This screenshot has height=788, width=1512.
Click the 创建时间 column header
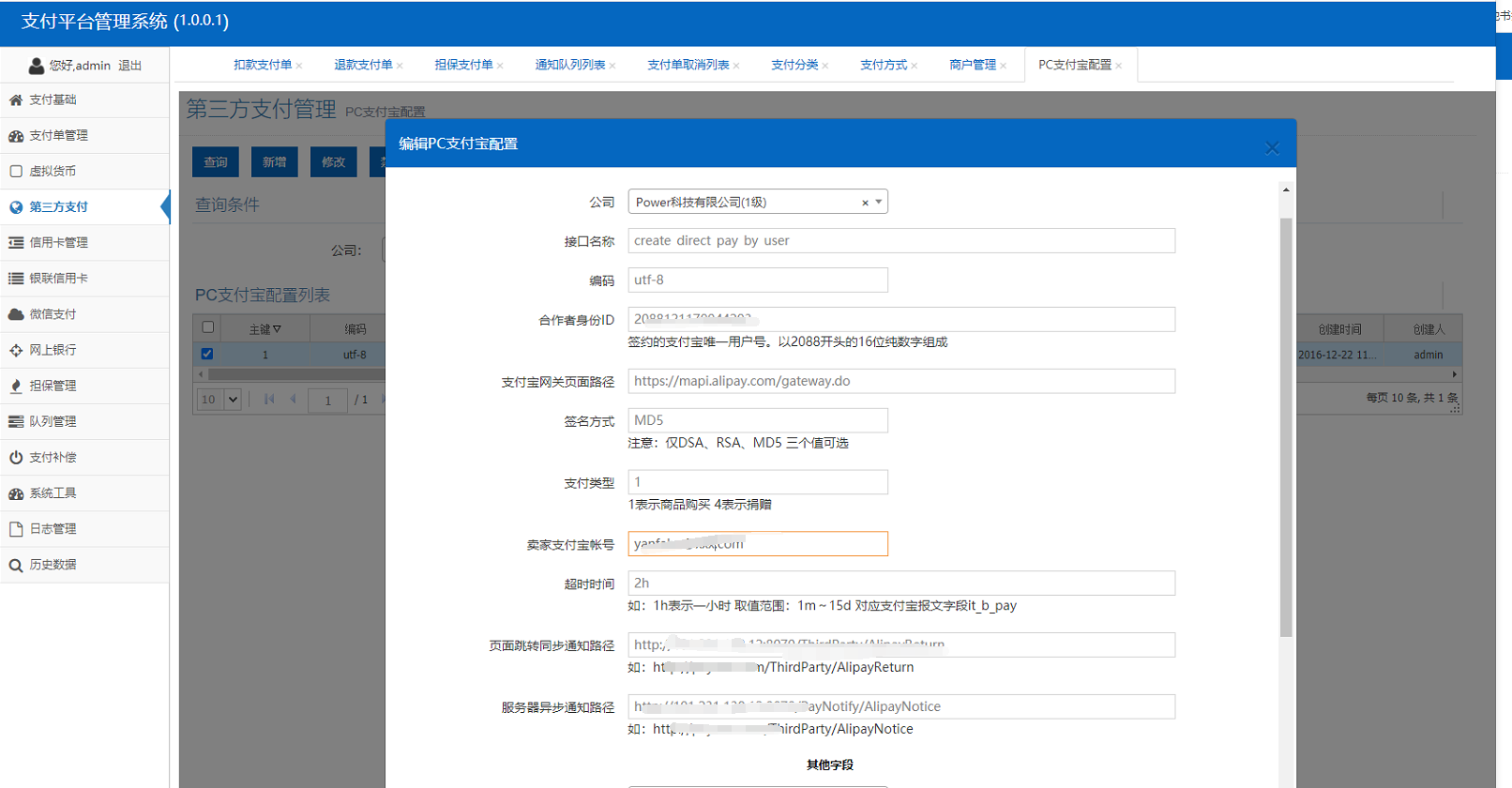click(1339, 329)
